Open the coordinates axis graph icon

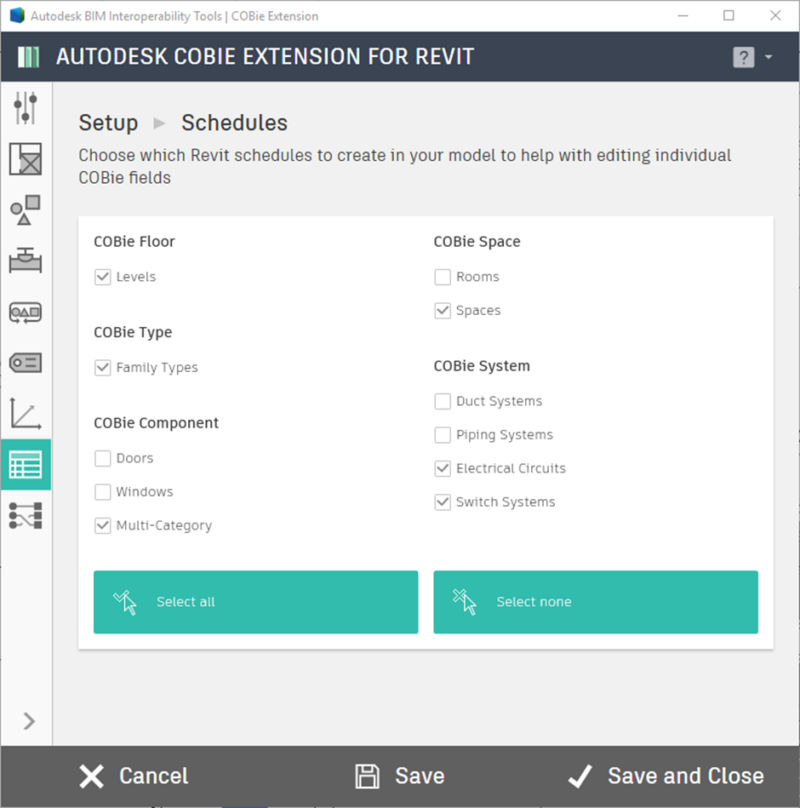[x=25, y=413]
